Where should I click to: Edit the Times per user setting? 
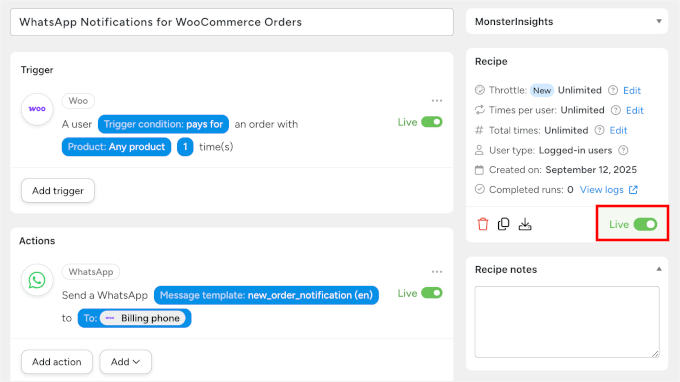(634, 111)
